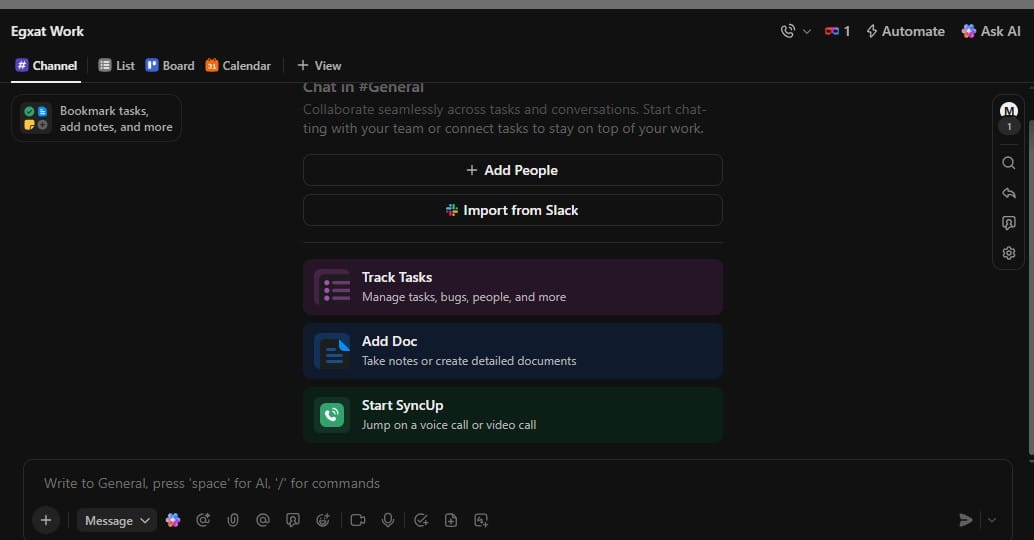The width and height of the screenshot is (1034, 540).
Task: Switch to the Calendar tab
Action: tap(238, 65)
